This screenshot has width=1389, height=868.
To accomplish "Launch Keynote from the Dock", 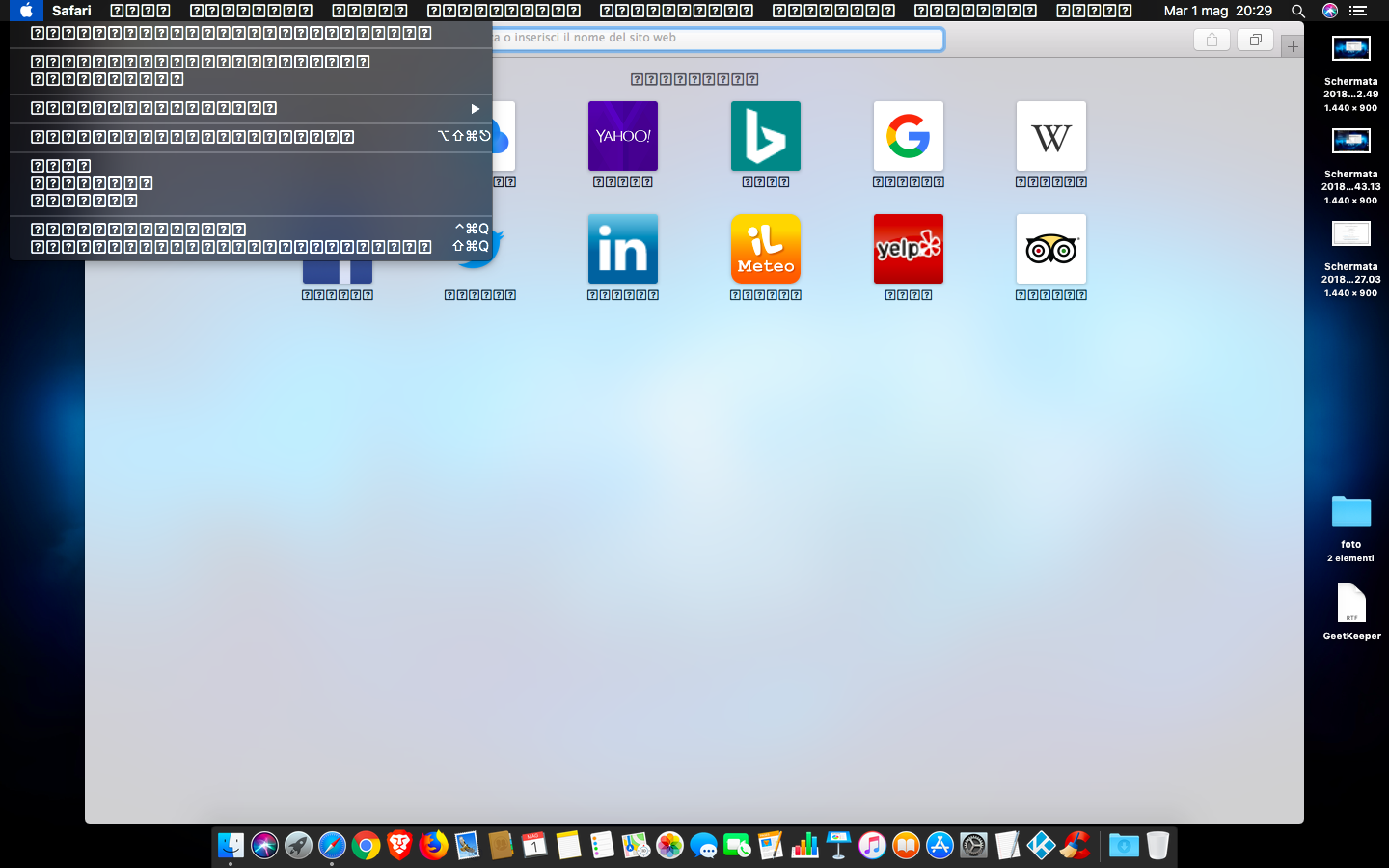I will [838, 846].
